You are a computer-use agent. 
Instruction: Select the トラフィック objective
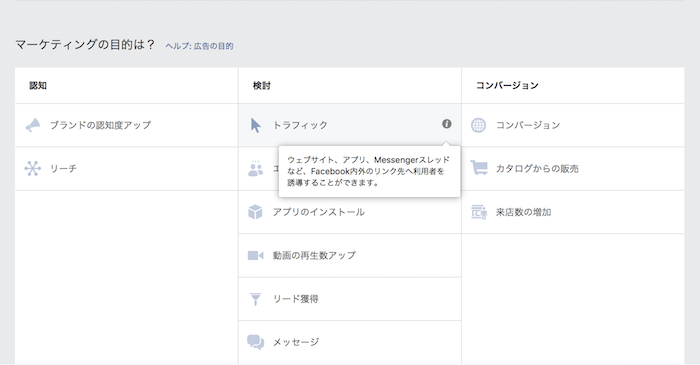pyautogui.click(x=350, y=125)
